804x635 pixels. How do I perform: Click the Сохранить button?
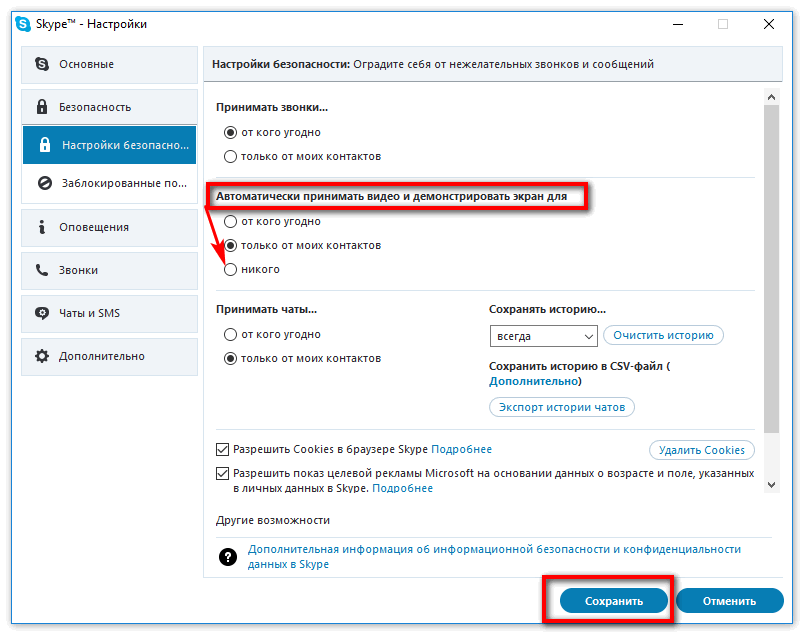coord(614,601)
